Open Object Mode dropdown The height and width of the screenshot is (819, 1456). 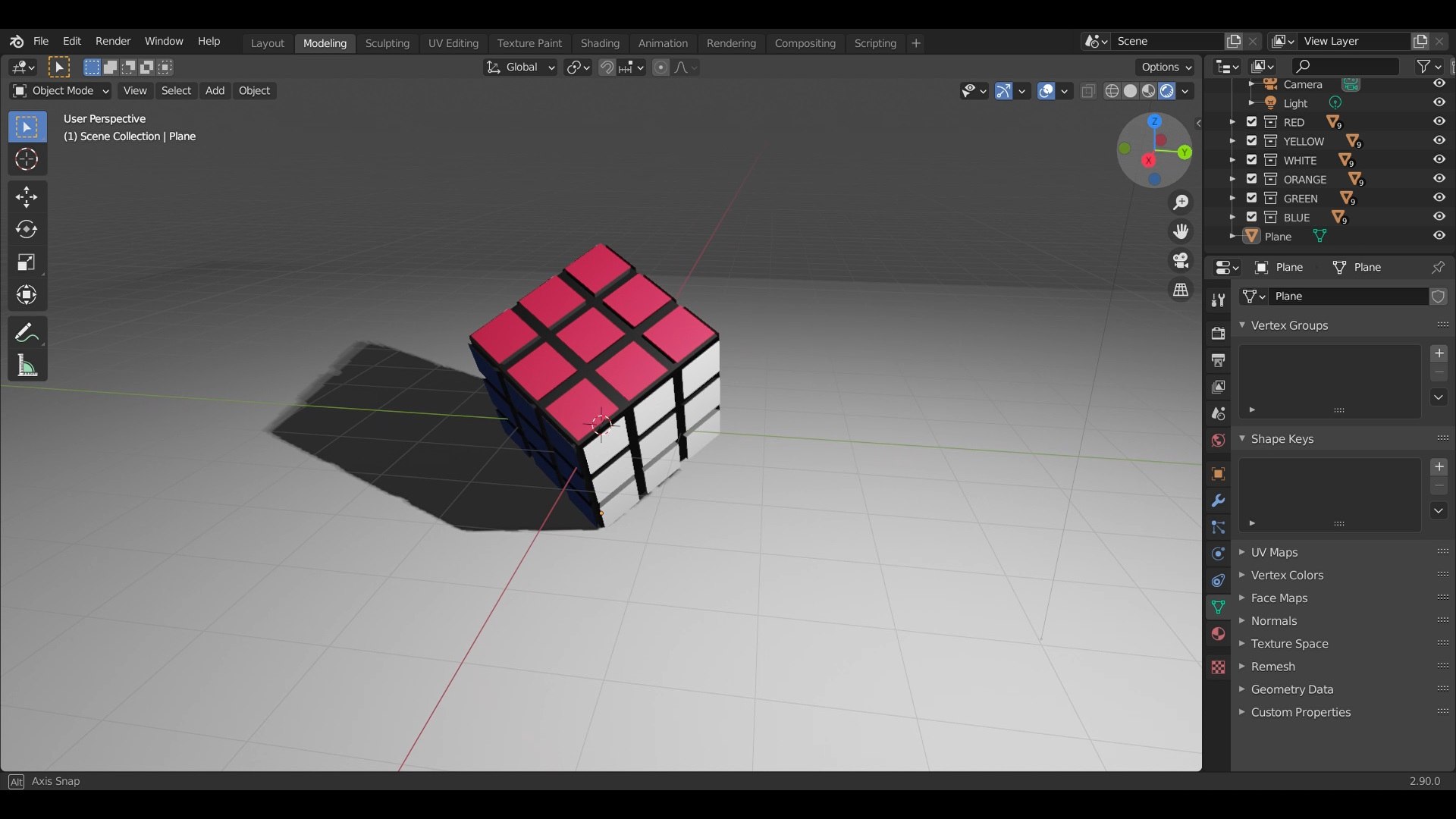pyautogui.click(x=61, y=91)
